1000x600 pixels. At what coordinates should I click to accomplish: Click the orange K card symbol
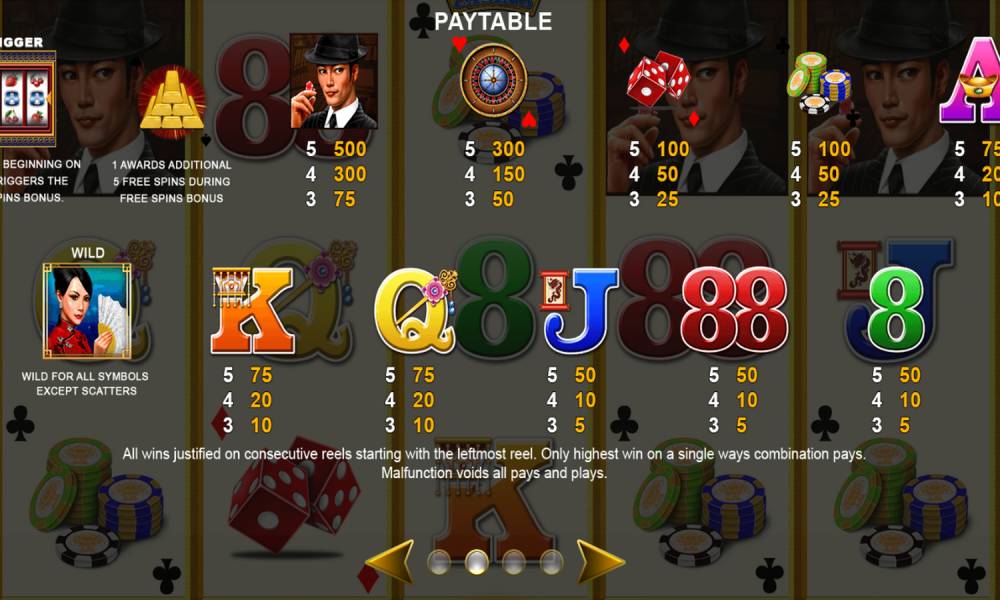pyautogui.click(x=253, y=310)
